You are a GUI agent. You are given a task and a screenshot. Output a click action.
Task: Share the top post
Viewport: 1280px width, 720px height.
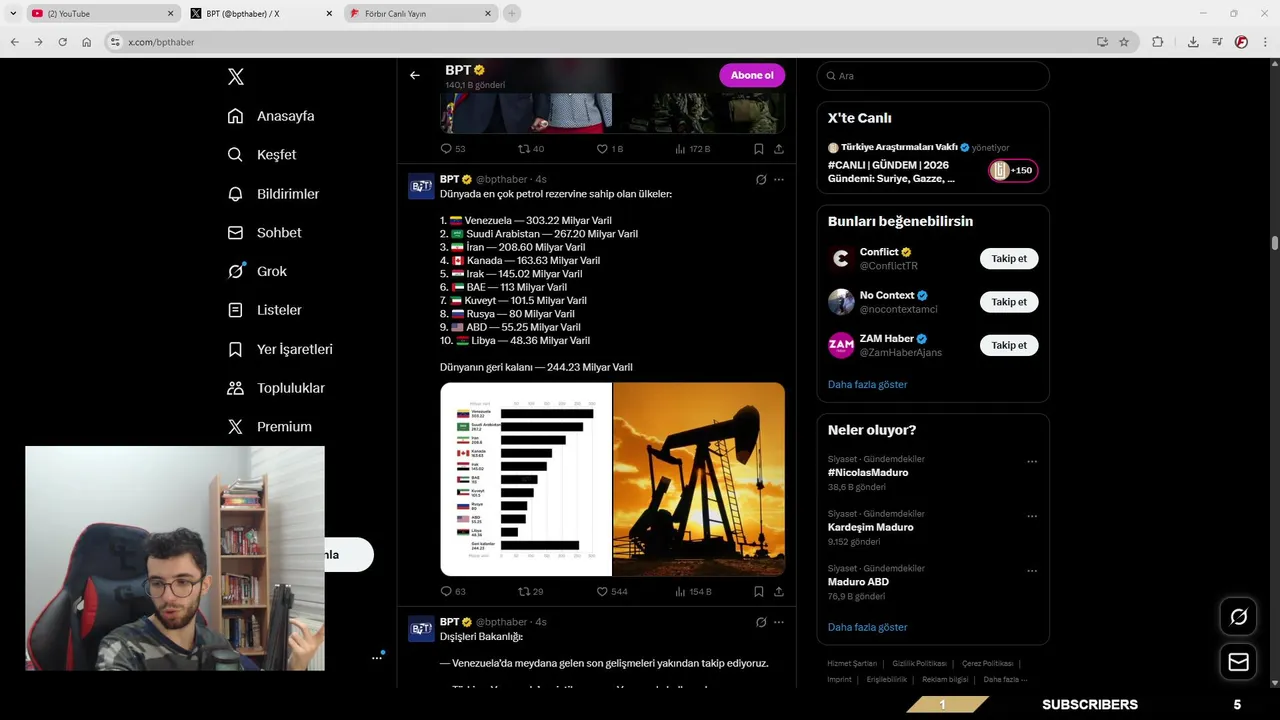coord(779,148)
